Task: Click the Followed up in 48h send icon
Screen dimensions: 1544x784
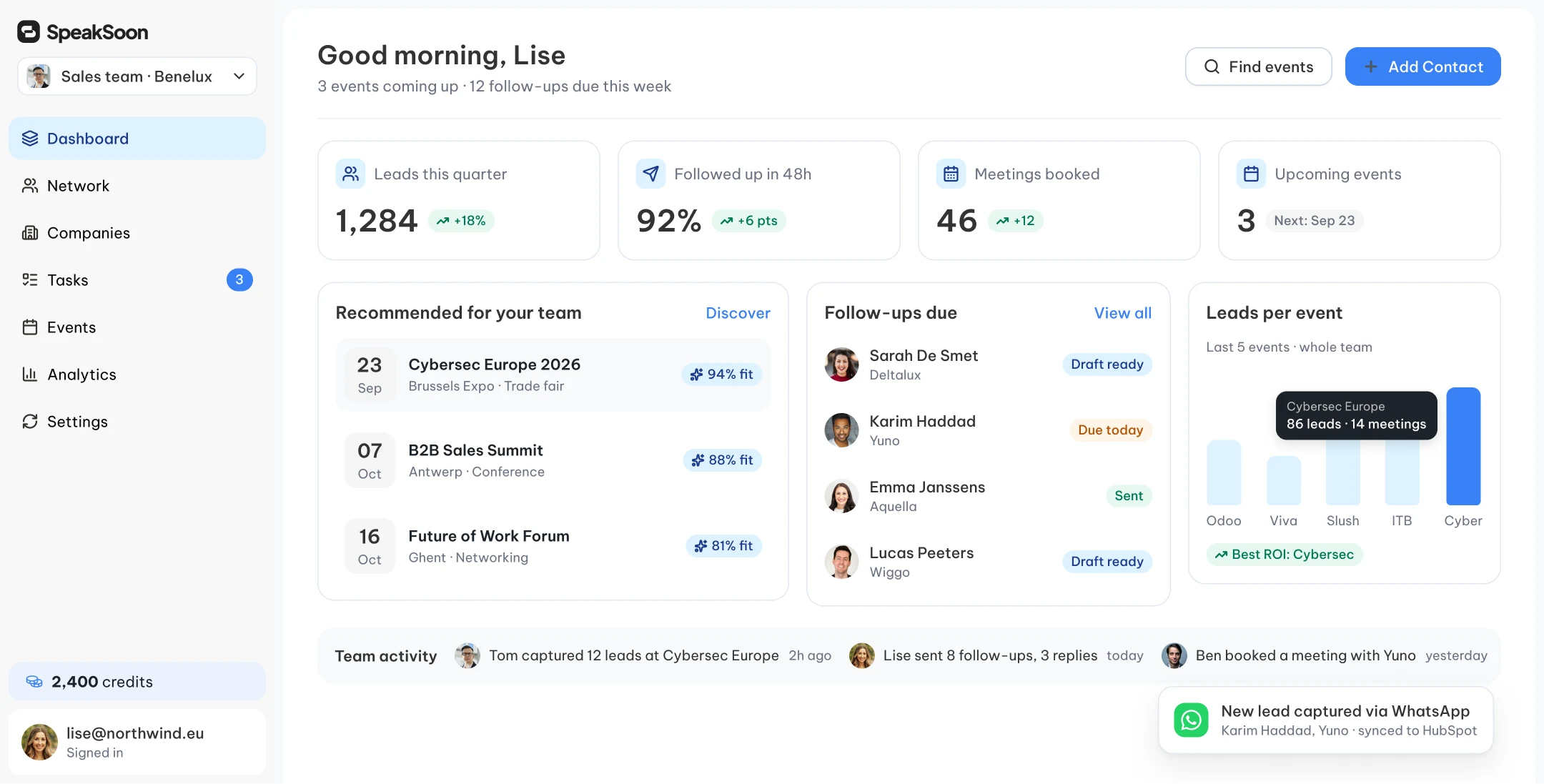Action: tap(650, 174)
